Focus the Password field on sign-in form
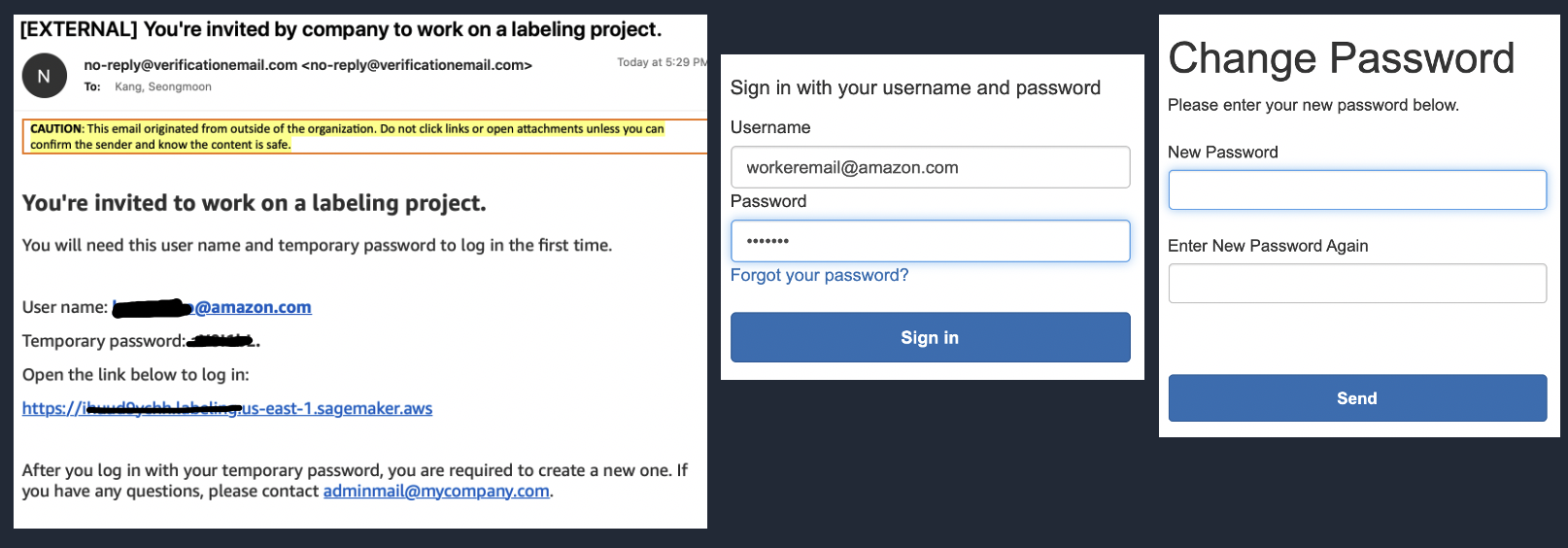 coord(930,241)
